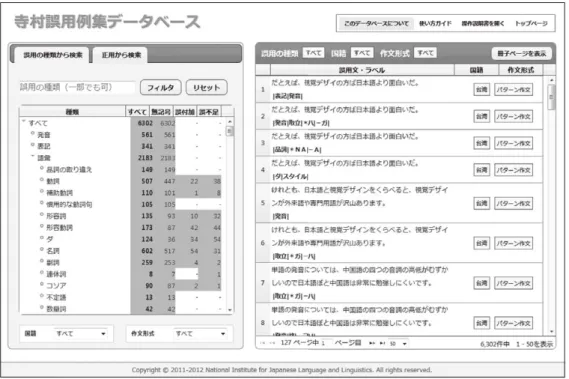Screen dimensions: 569x379
Task: Switch to the 正用から検索 tab
Action: [x=121, y=55]
